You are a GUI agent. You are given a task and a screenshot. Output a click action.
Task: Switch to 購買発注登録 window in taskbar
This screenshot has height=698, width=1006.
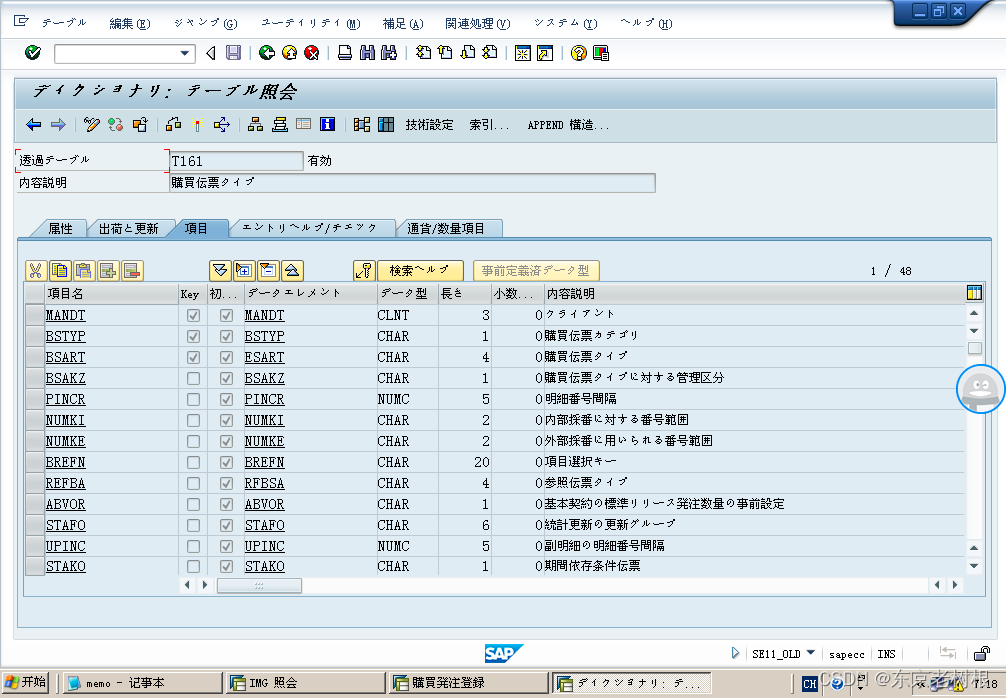pos(469,683)
